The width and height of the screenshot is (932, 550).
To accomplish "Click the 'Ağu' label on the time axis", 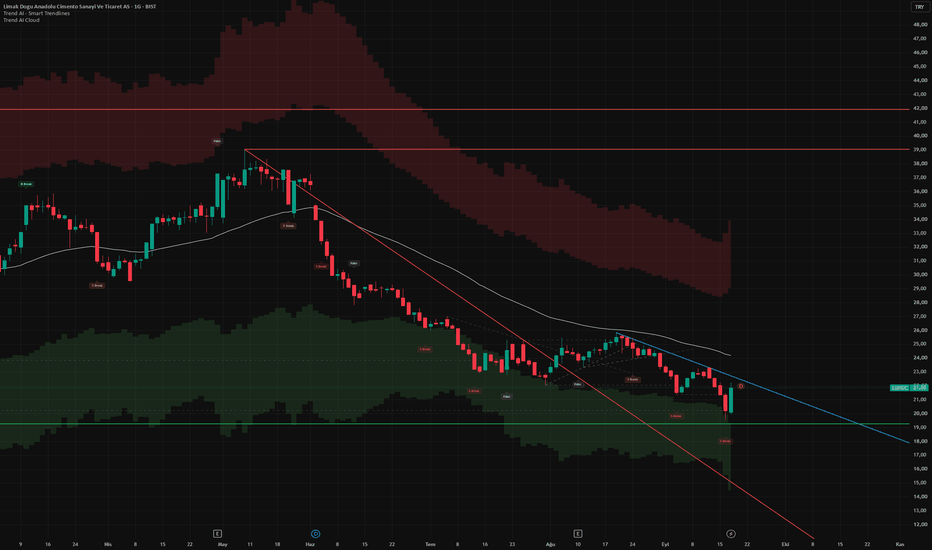I will (x=550, y=544).
